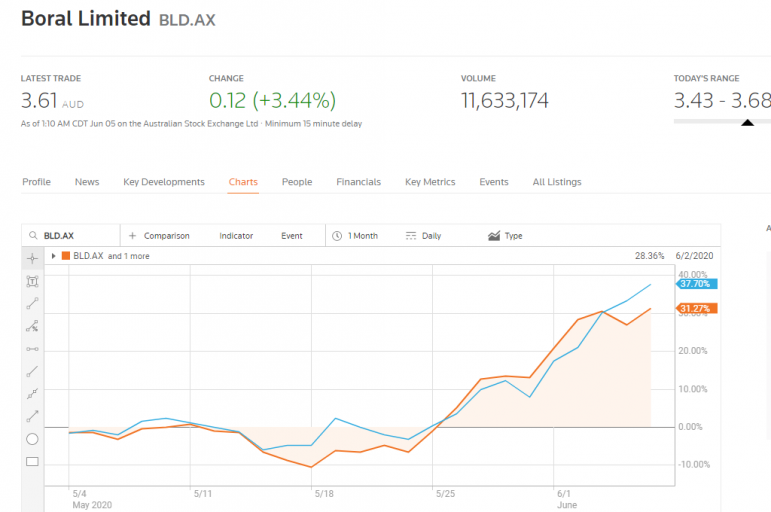Open the Event menu
771x512 pixels.
tap(291, 236)
